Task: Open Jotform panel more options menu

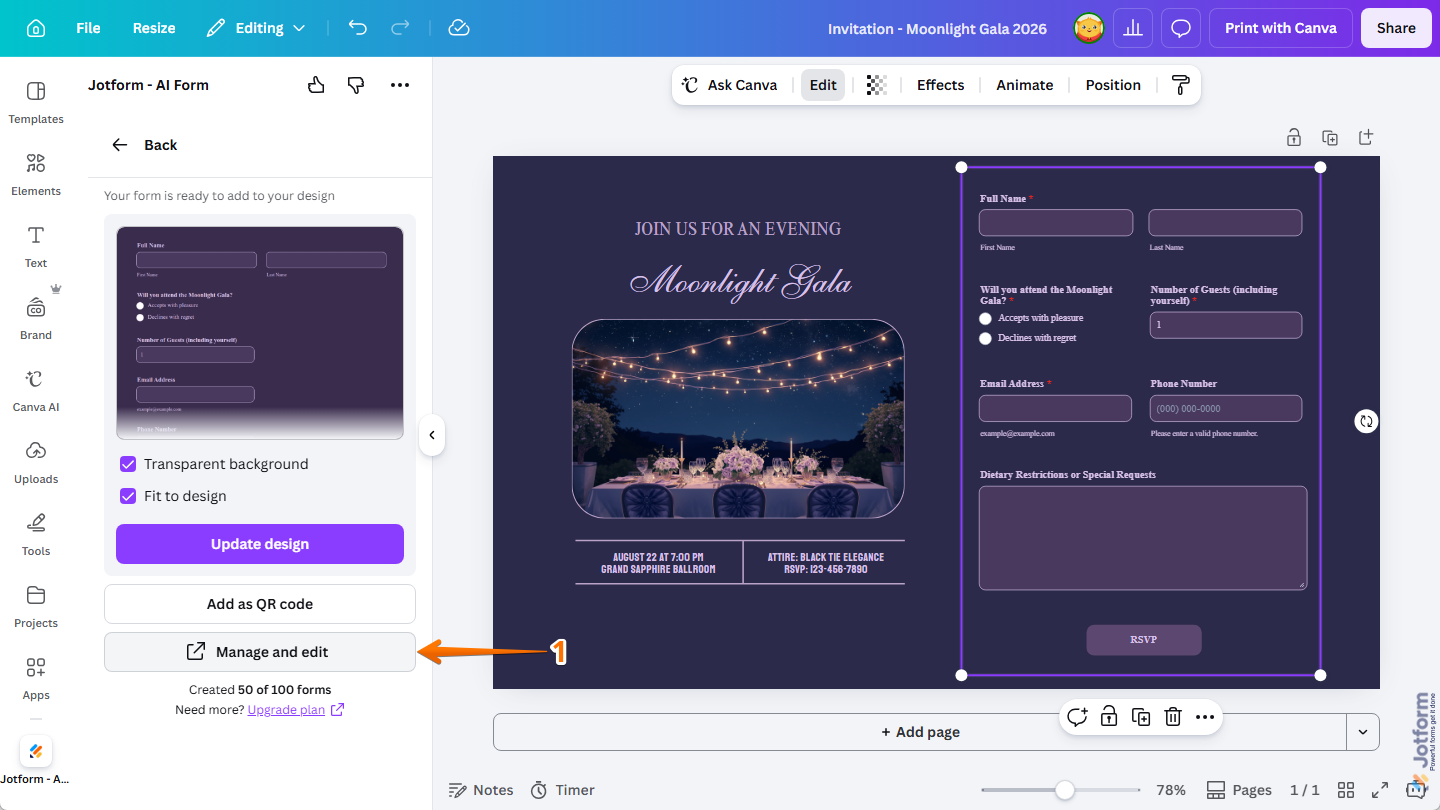Action: click(400, 85)
